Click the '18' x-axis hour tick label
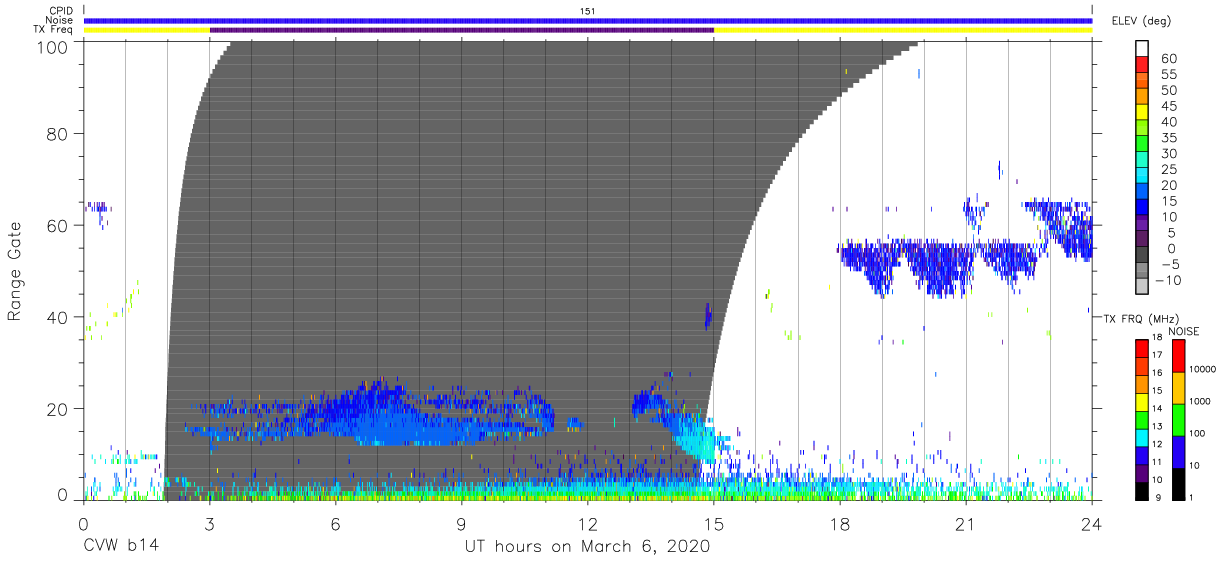 point(840,523)
